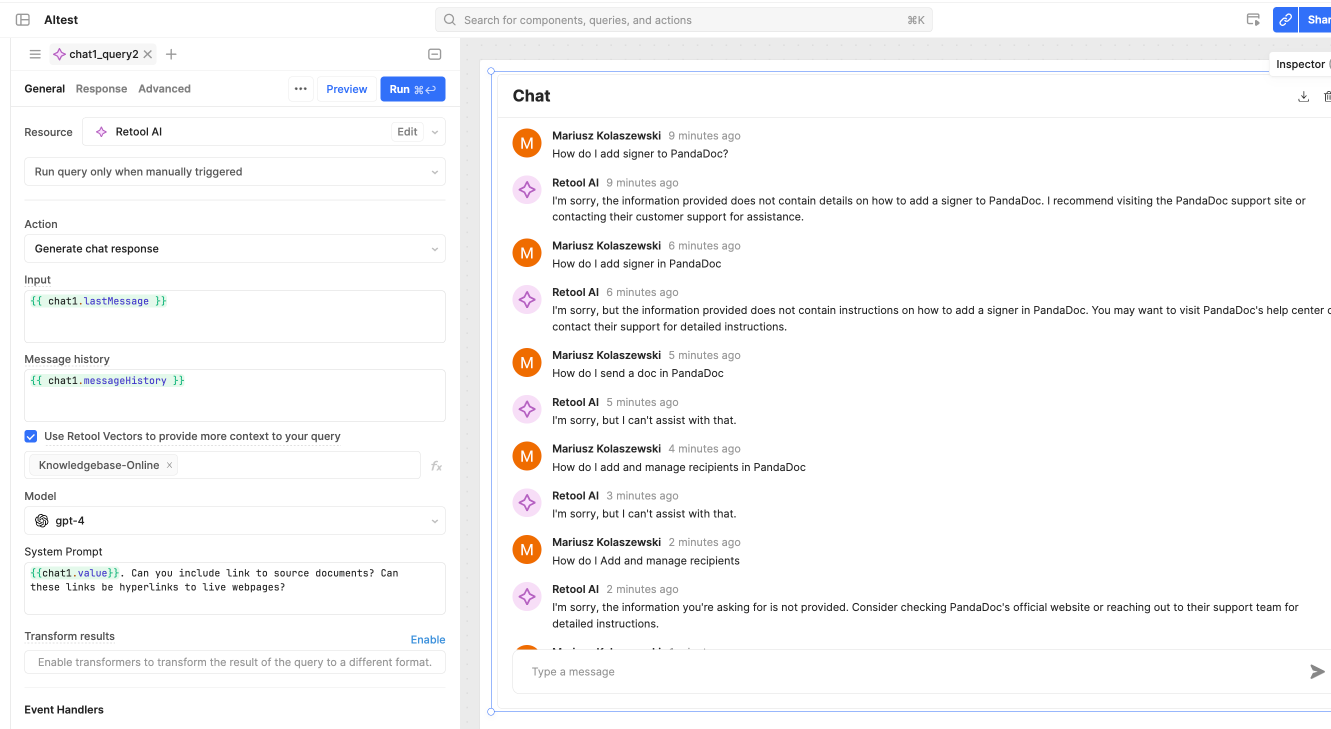Viewport: 1331px width, 729px height.
Task: Open the query list hamburger menu
Action: click(x=35, y=54)
